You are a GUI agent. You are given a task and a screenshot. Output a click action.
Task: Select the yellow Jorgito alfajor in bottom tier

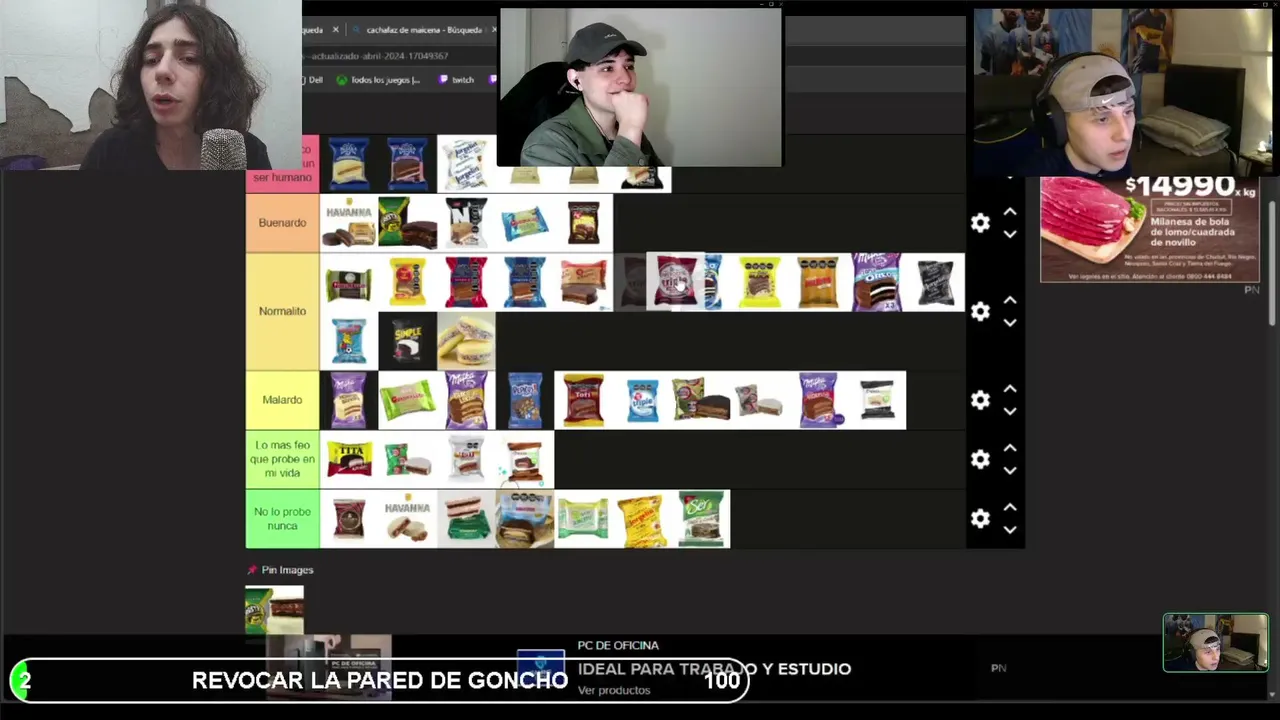tap(642, 518)
